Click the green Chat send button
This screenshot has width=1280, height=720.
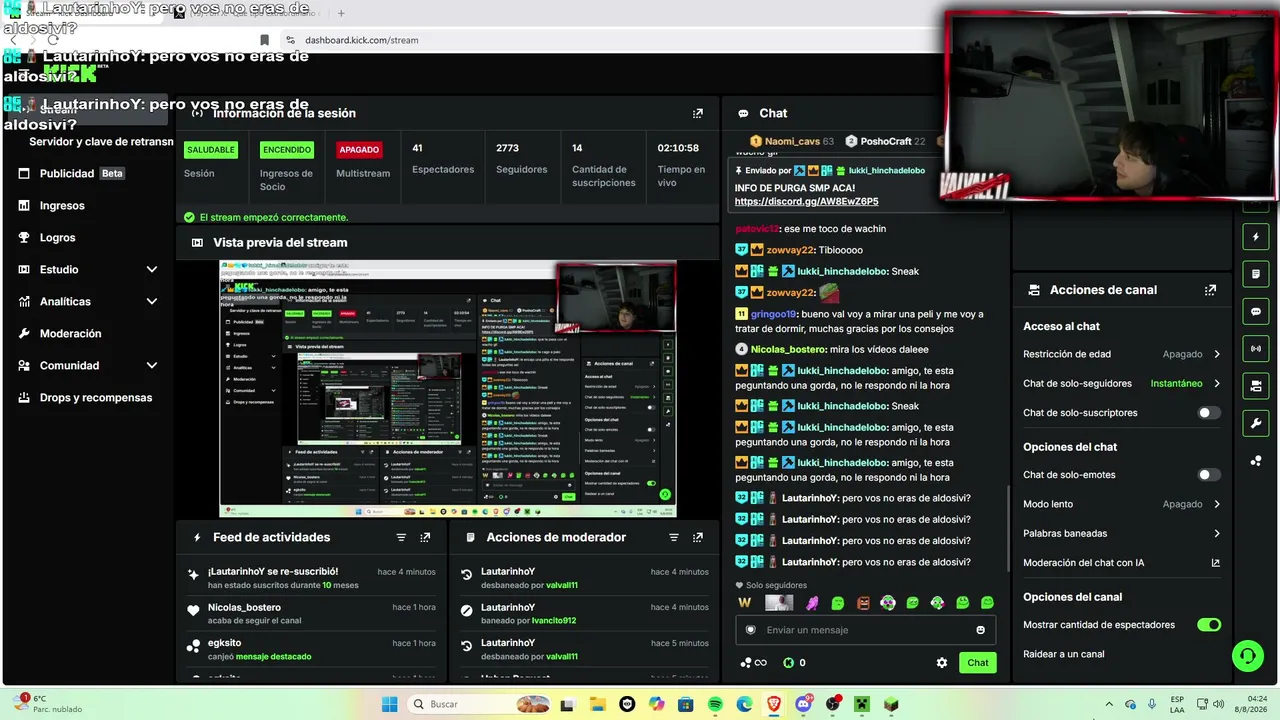coord(977,662)
